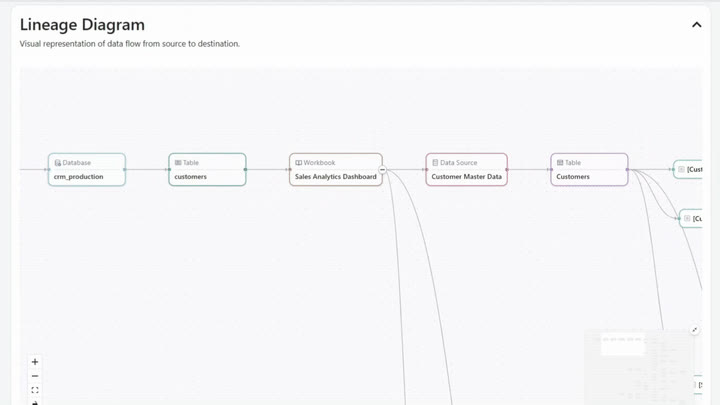The image size is (720, 405).
Task: Zoom in using the plus button
Action: (35, 362)
